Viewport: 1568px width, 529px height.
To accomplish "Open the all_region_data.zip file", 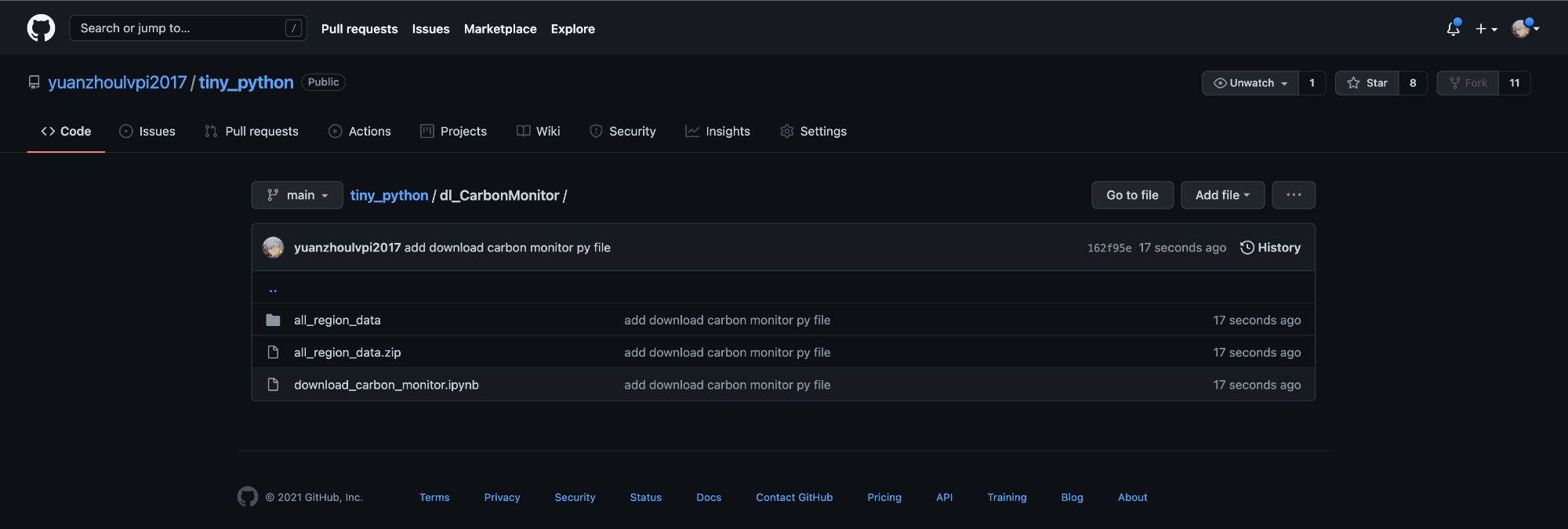I will click(x=347, y=353).
